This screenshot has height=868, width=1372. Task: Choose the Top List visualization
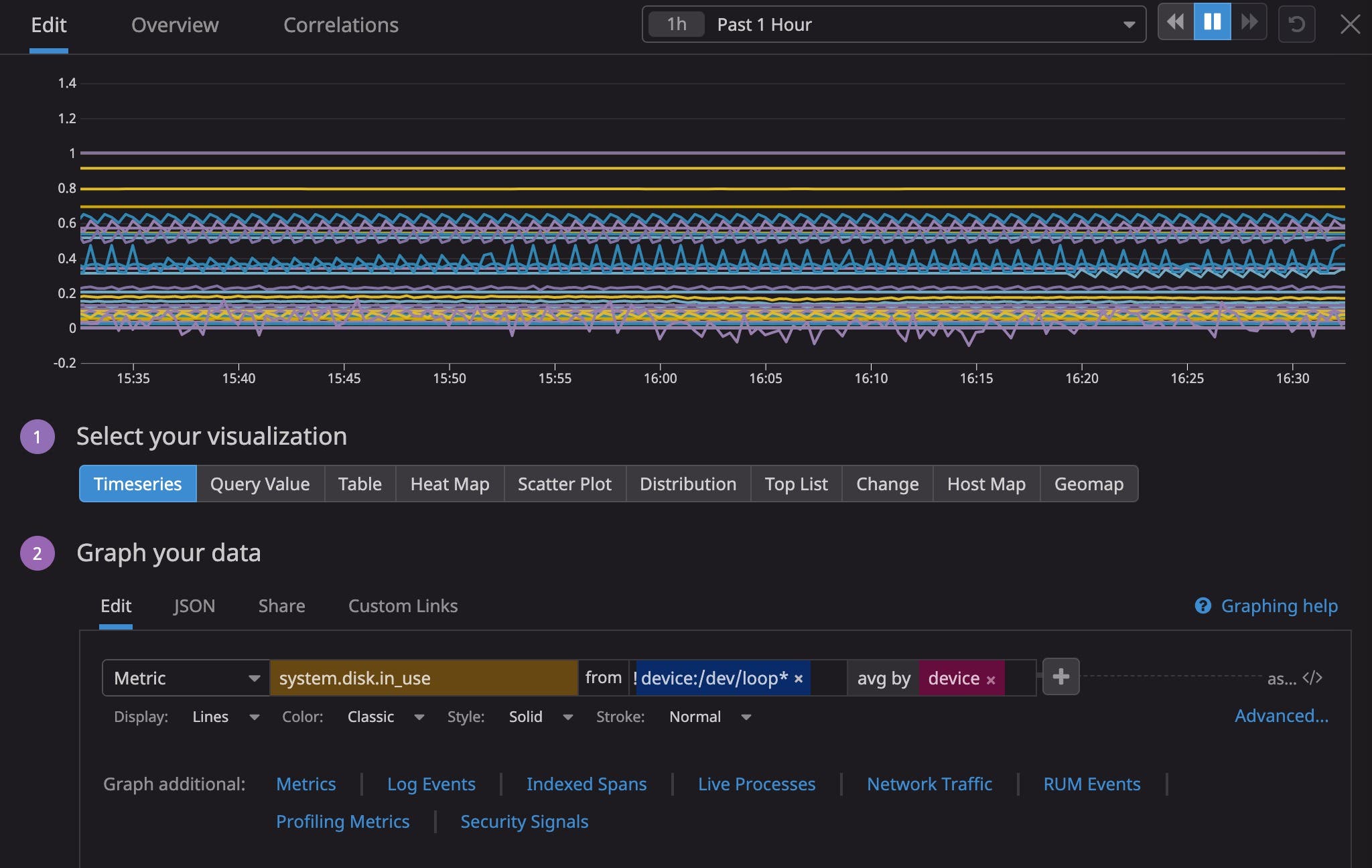click(796, 484)
